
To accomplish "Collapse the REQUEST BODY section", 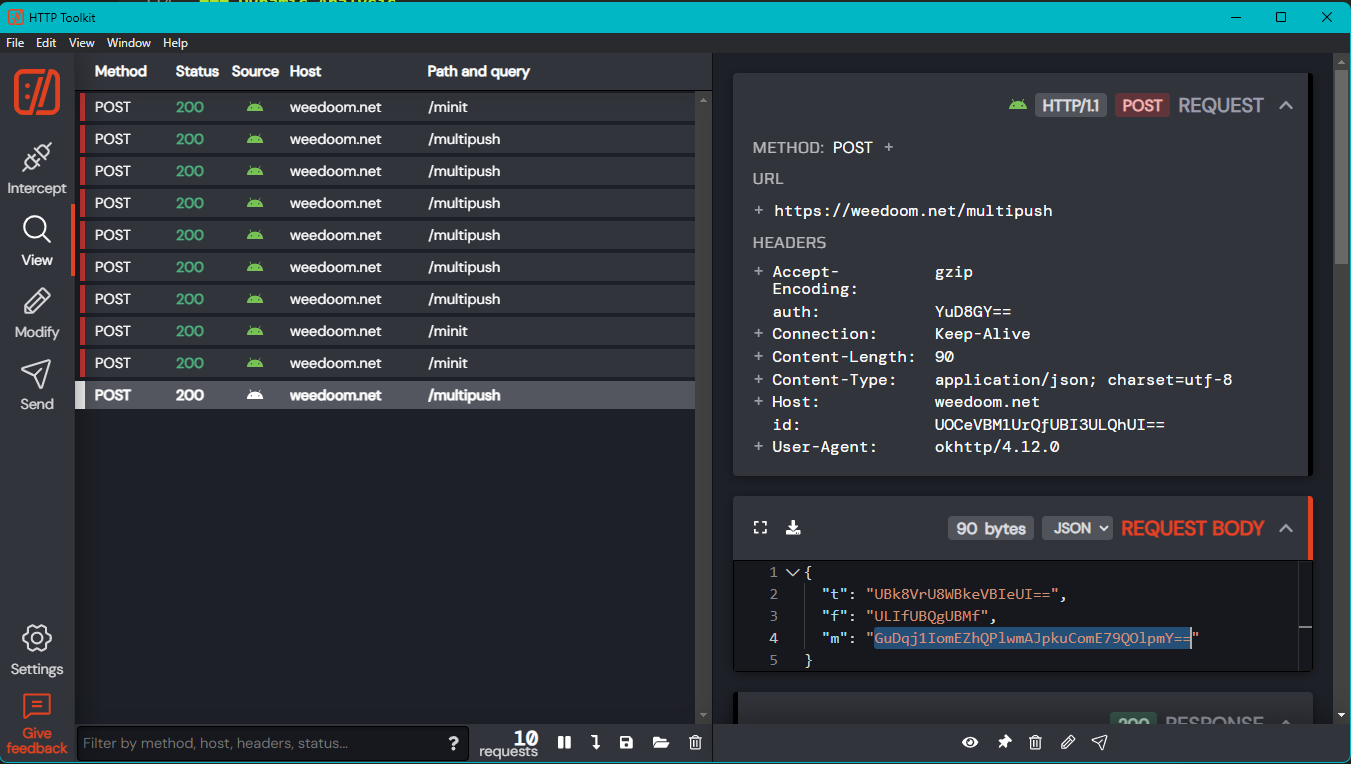I will [1287, 528].
